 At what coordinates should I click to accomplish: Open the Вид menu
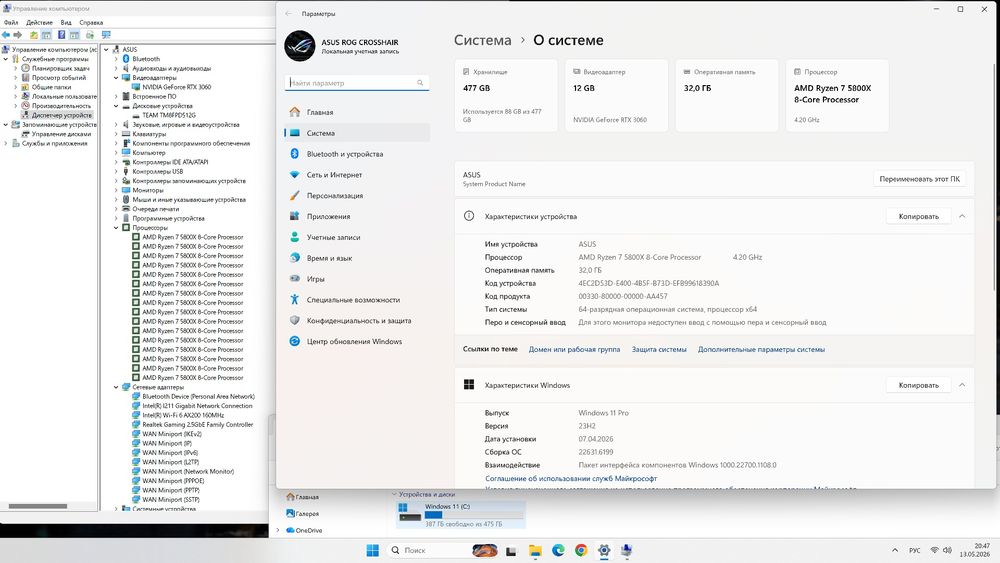tap(66, 22)
